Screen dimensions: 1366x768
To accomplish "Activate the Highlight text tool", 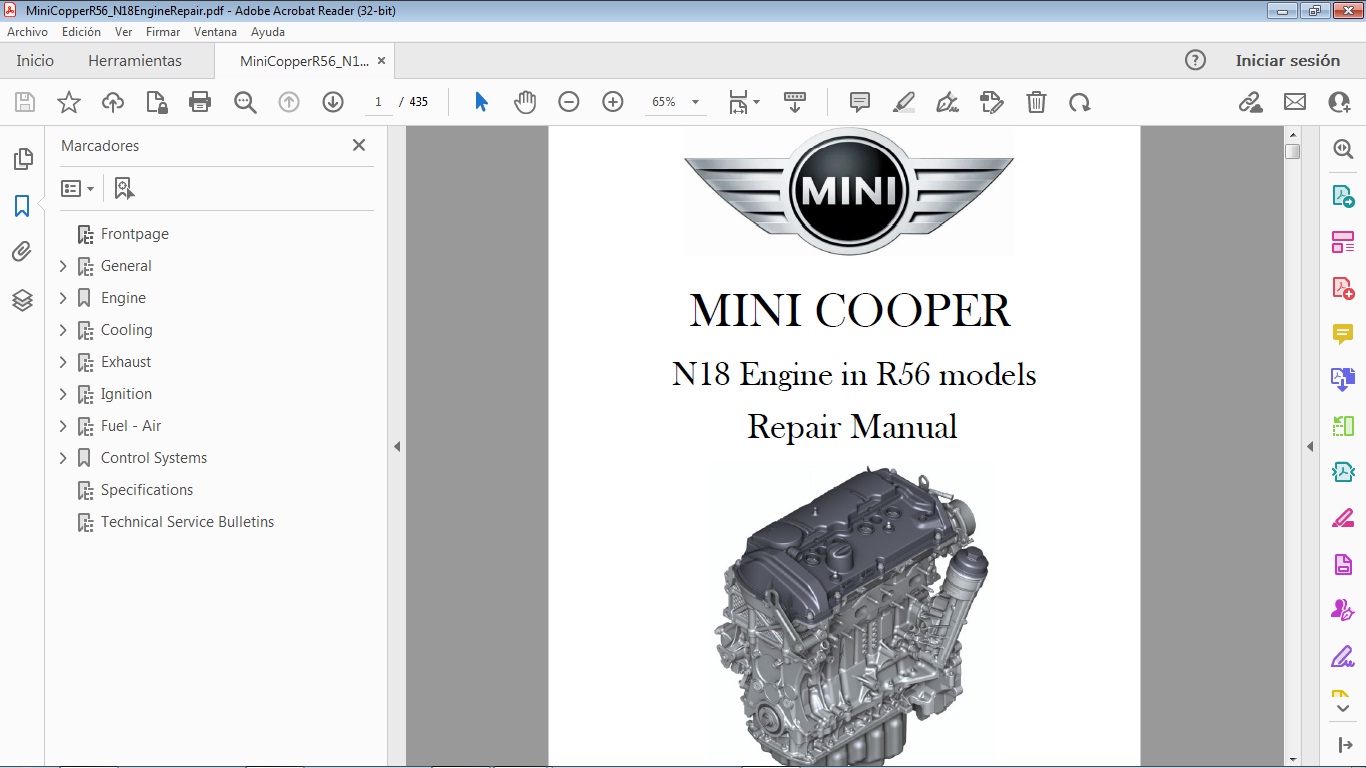I will pyautogui.click(x=903, y=101).
